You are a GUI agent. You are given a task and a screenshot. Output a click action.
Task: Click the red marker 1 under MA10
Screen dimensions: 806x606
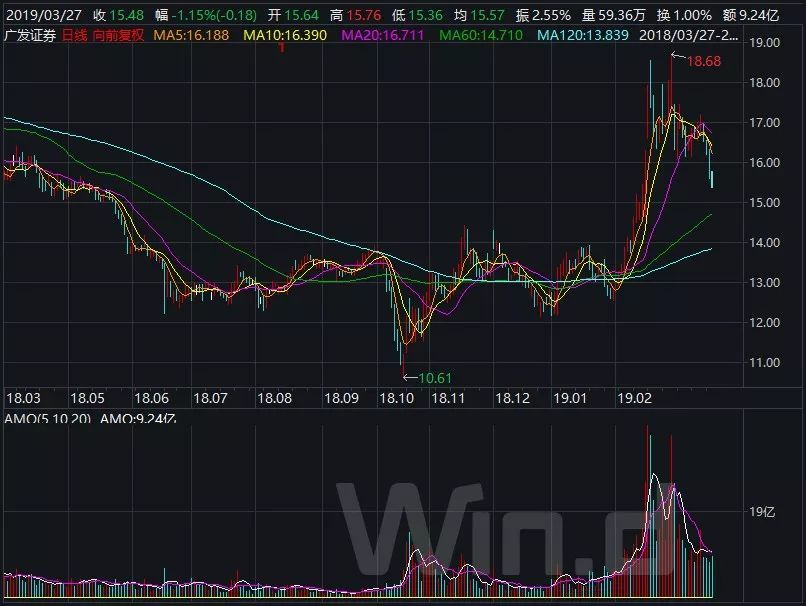[x=282, y=48]
